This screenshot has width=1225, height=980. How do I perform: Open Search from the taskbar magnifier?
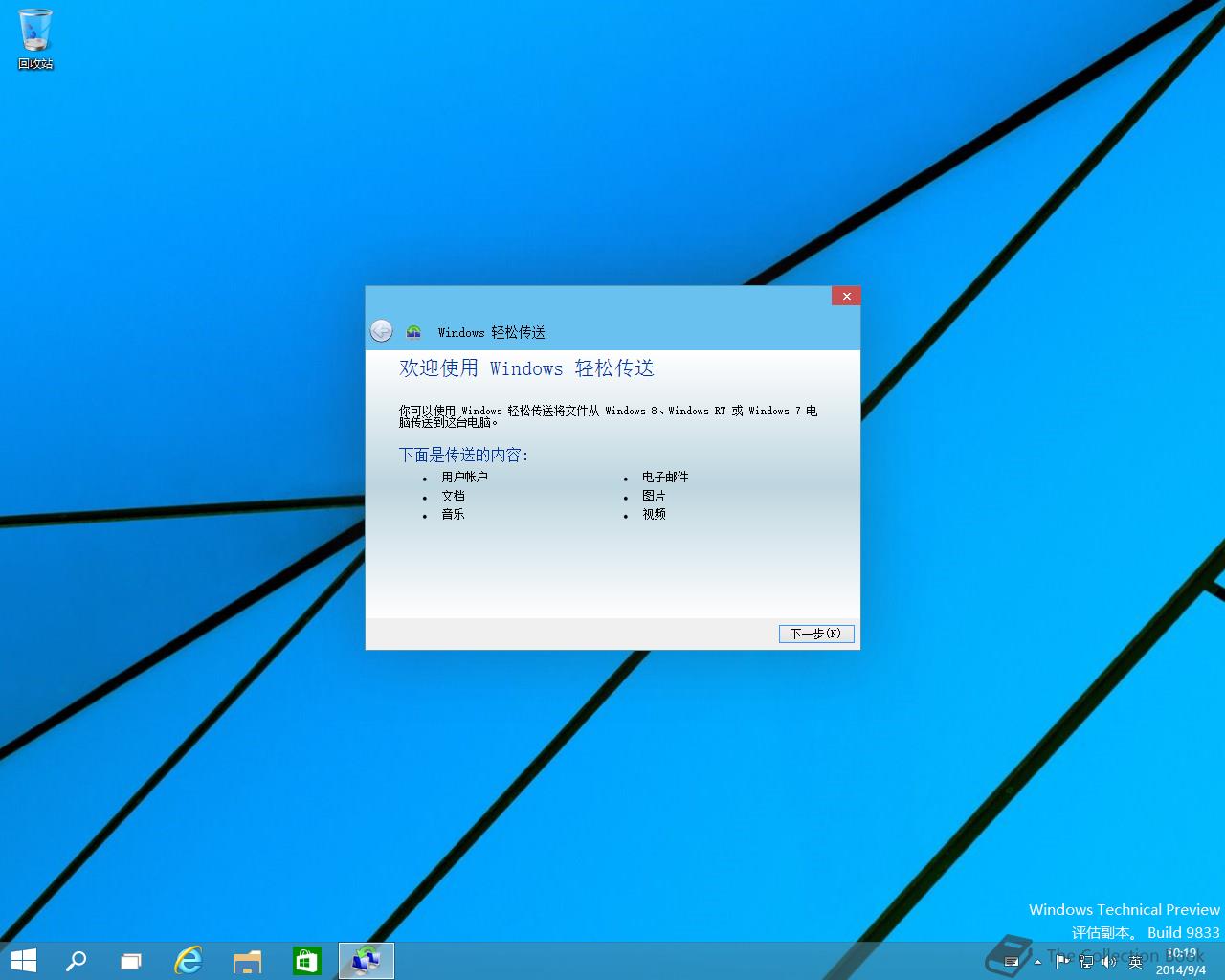click(76, 961)
